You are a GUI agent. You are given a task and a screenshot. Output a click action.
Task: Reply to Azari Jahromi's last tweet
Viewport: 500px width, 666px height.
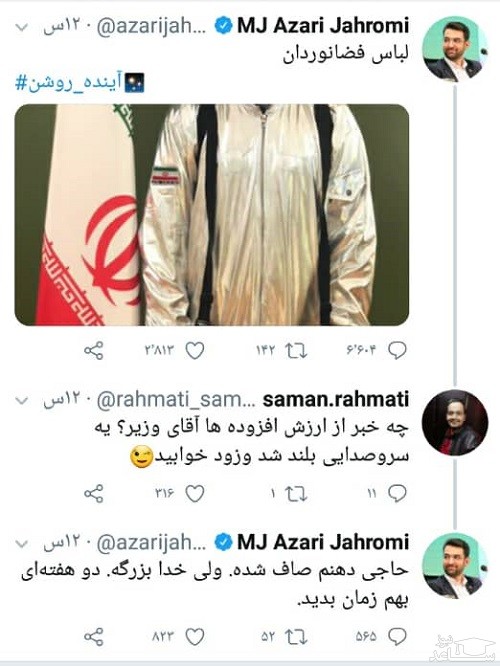(398, 637)
